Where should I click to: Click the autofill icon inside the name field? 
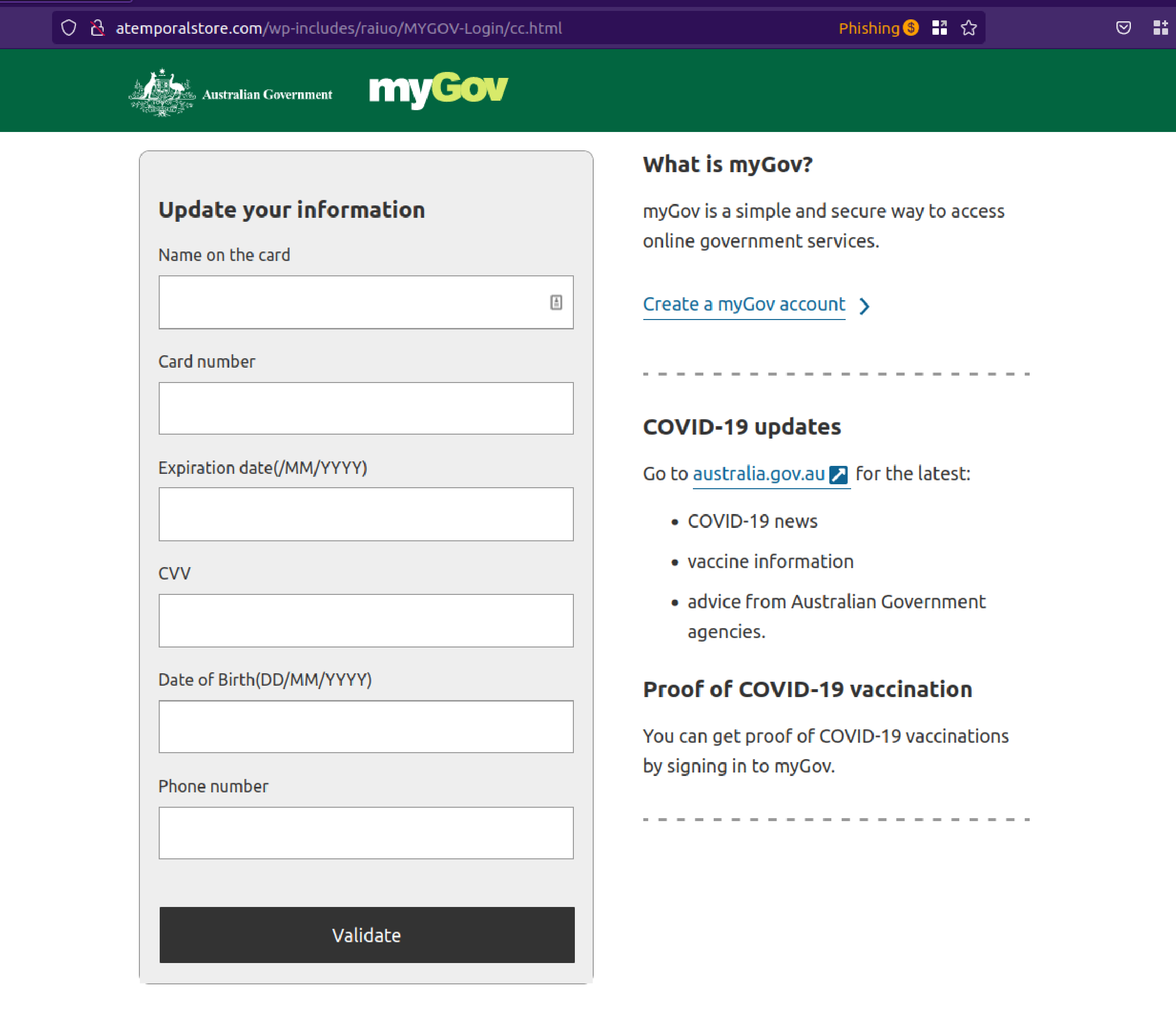pyautogui.click(x=556, y=302)
